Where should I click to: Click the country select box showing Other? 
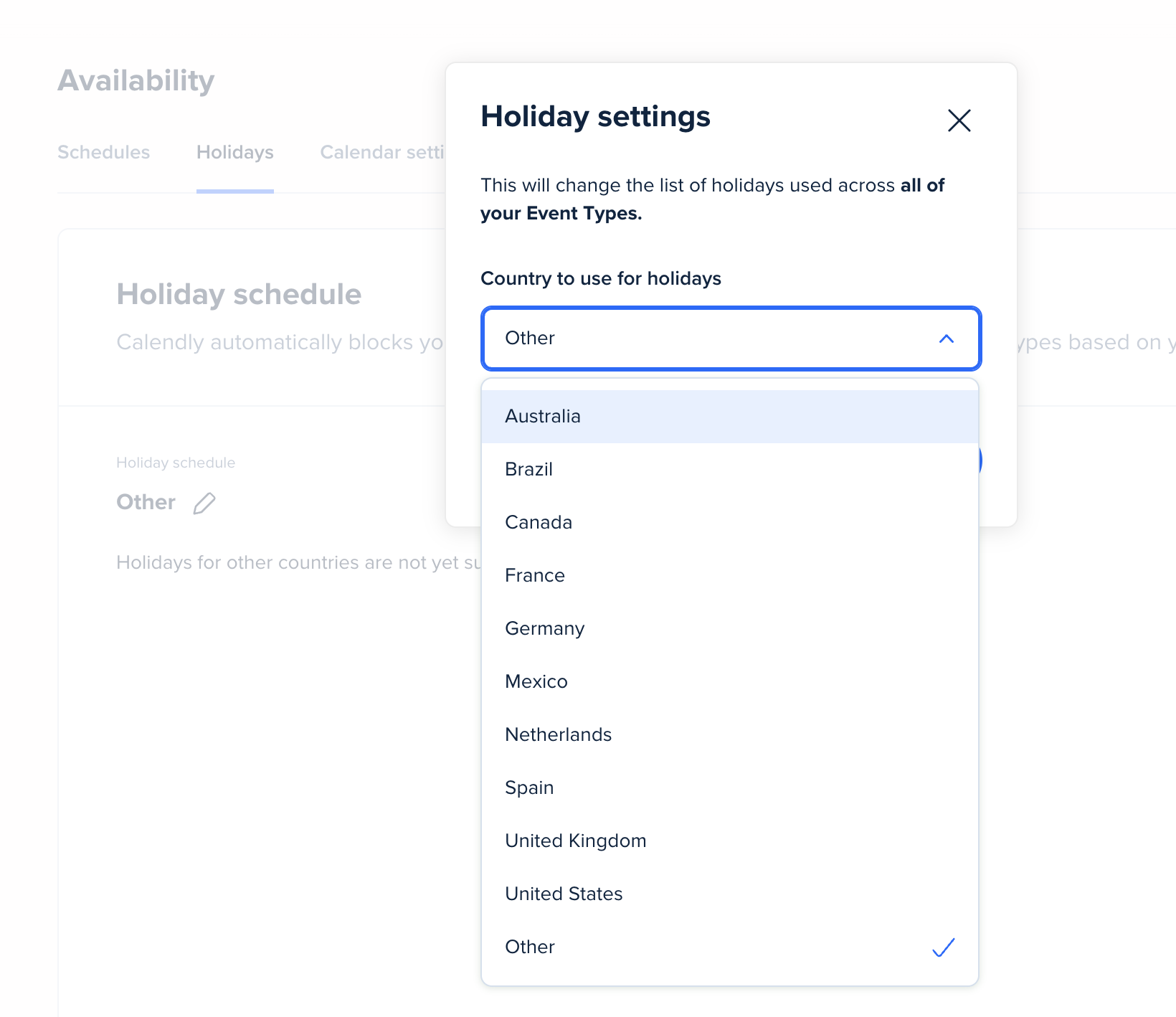click(710, 339)
